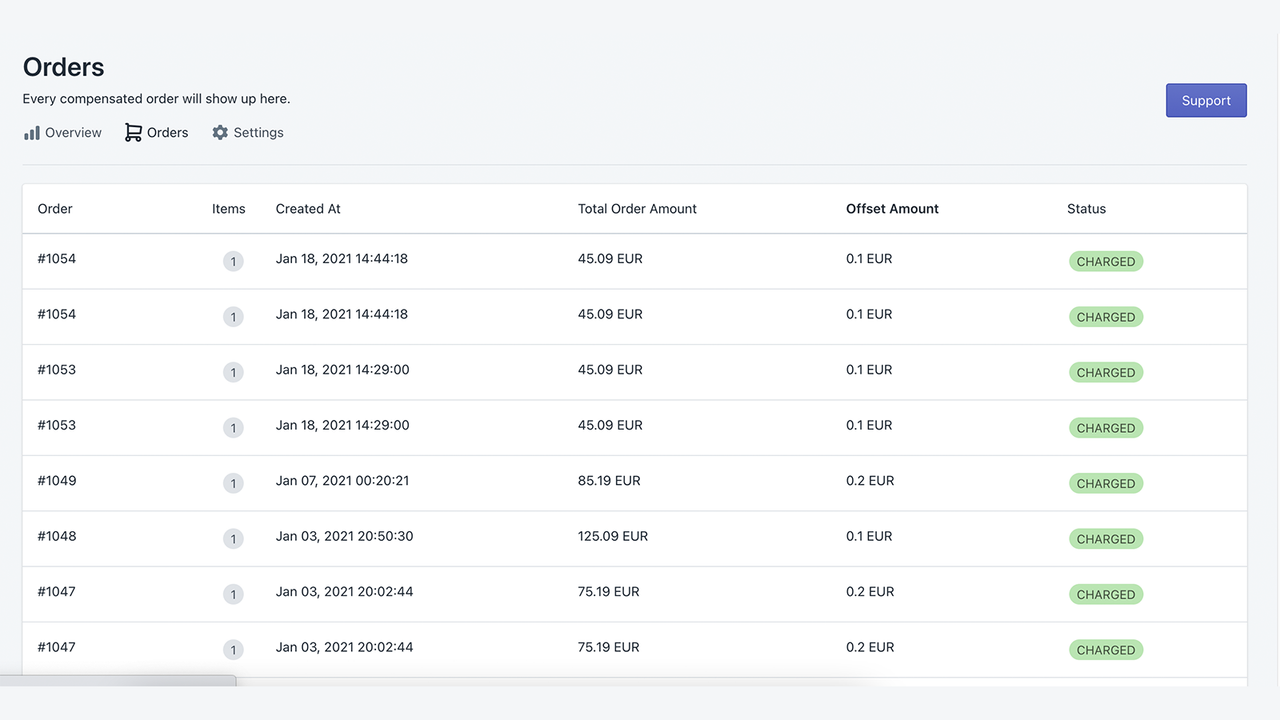Click the bar chart Overview icon

tap(33, 132)
